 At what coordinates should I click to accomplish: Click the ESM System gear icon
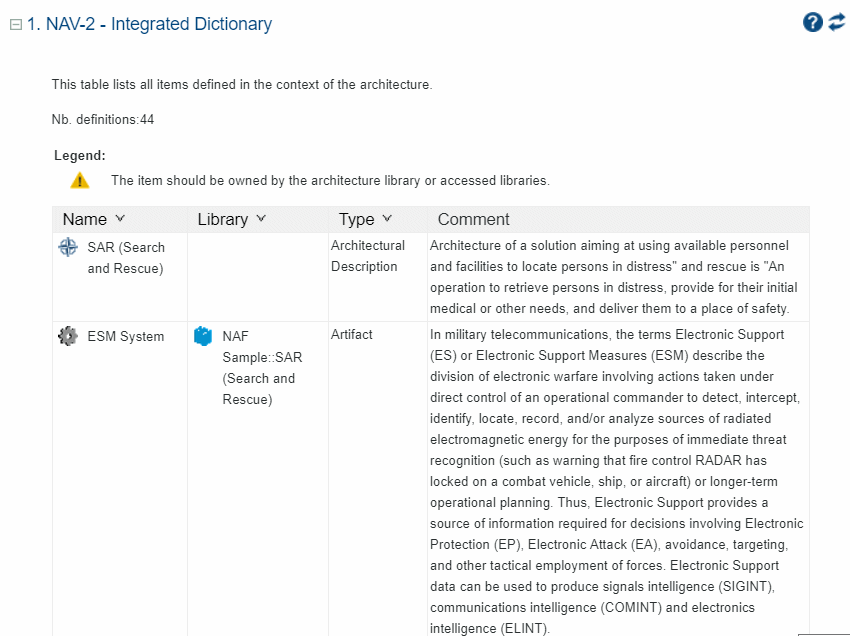click(68, 337)
